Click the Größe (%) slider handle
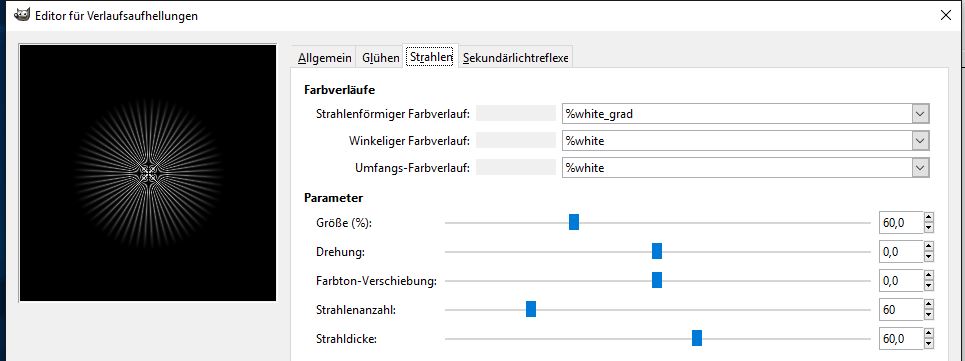The width and height of the screenshot is (965, 361). tap(574, 223)
